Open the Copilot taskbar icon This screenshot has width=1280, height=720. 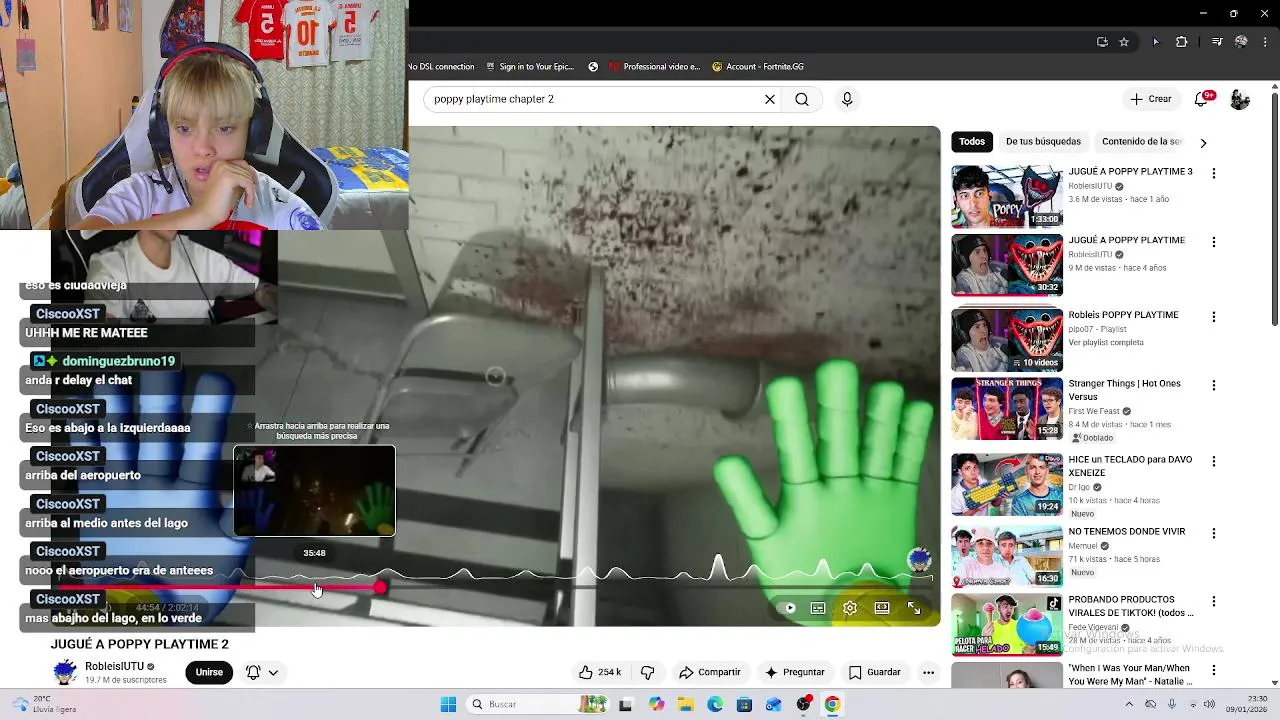coord(656,704)
